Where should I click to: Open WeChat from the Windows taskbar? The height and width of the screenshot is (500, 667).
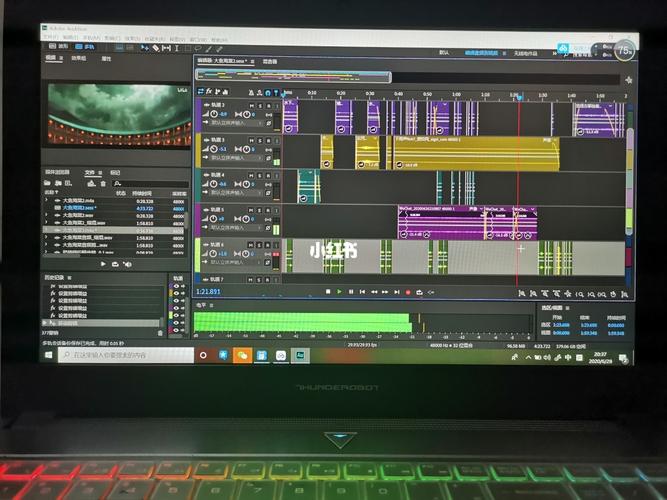pyautogui.click(x=241, y=355)
